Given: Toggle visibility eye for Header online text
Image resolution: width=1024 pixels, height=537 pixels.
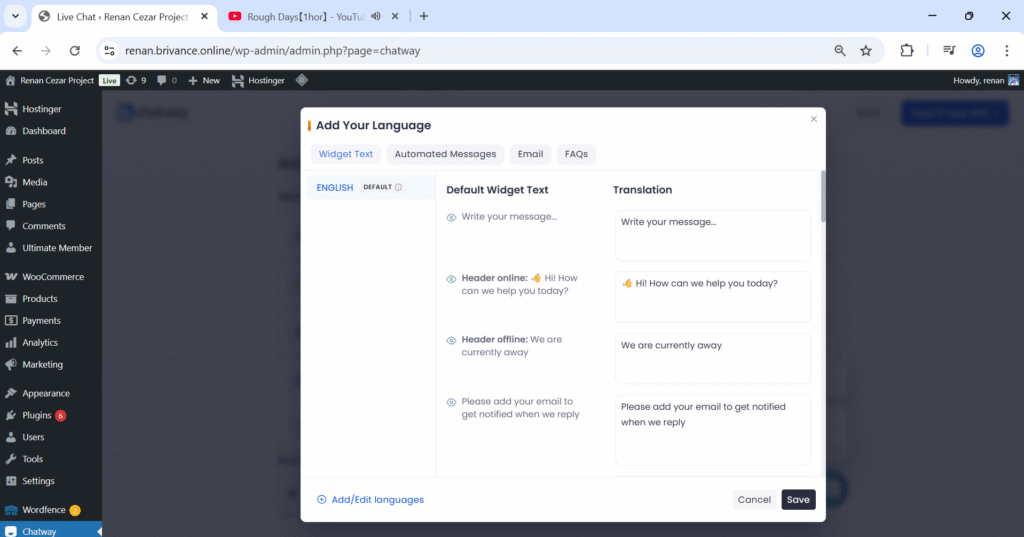Looking at the screenshot, I should [x=451, y=279].
